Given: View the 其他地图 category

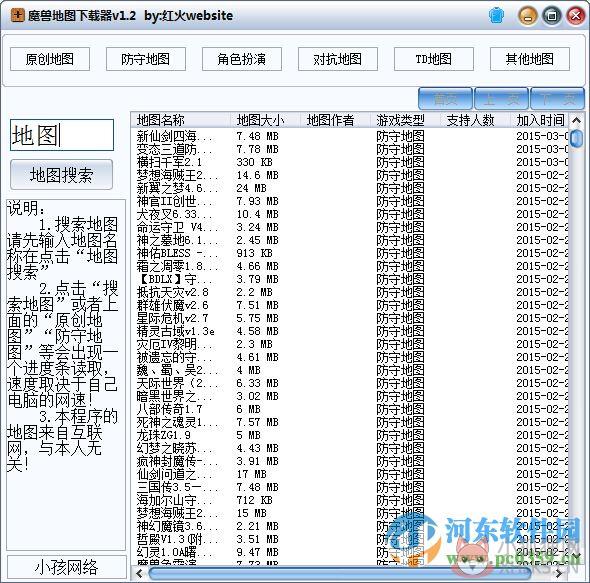Looking at the screenshot, I should [x=529, y=59].
